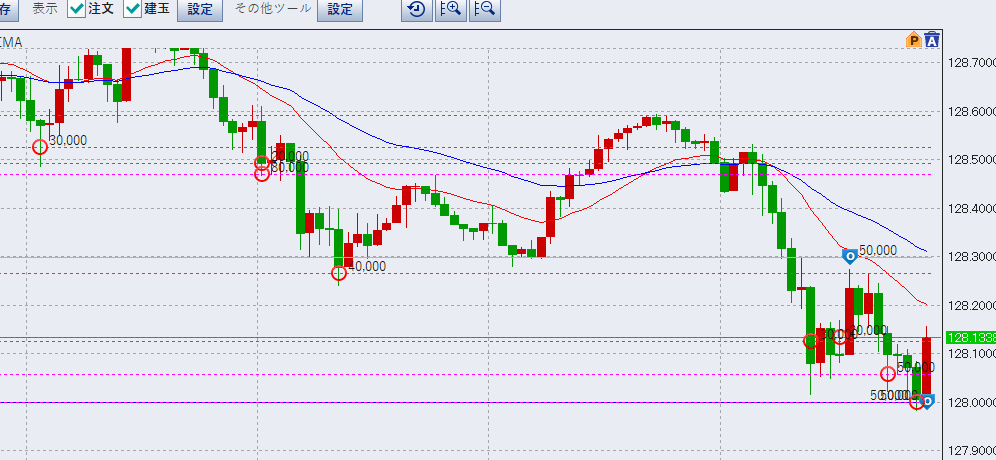
Task: Zoom out the chart with the magnifier-minus icon
Action: click(484, 10)
